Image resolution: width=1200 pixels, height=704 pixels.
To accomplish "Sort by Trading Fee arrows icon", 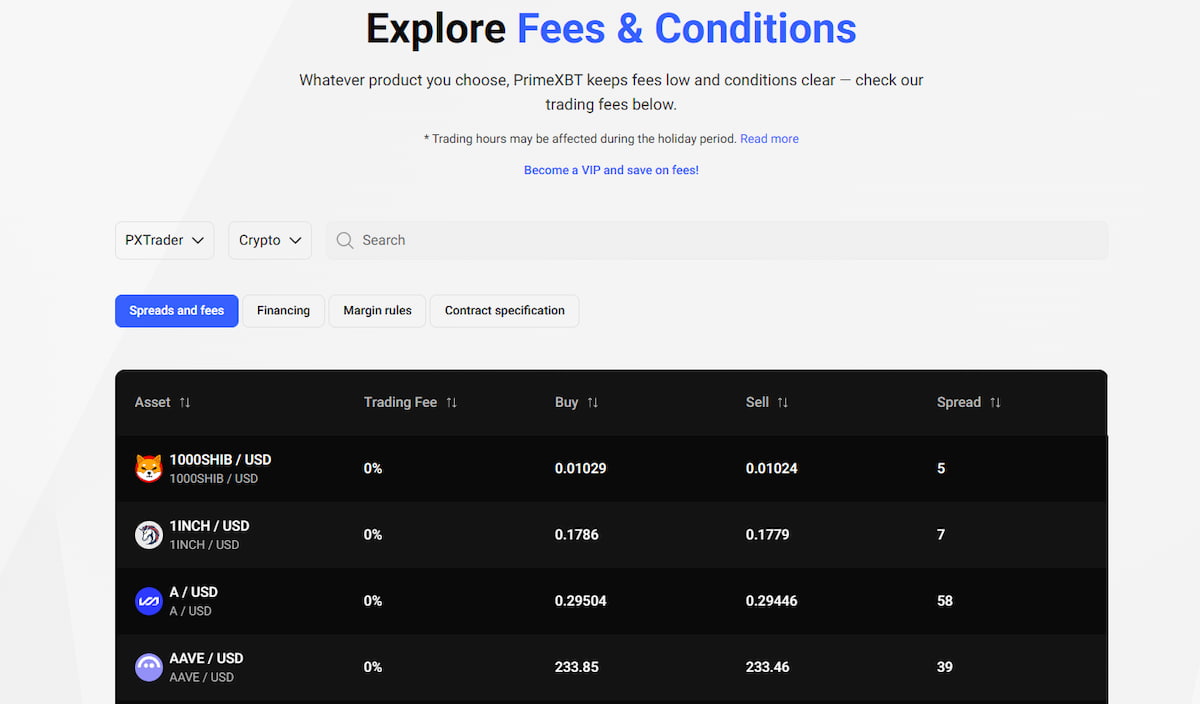I will coord(451,402).
